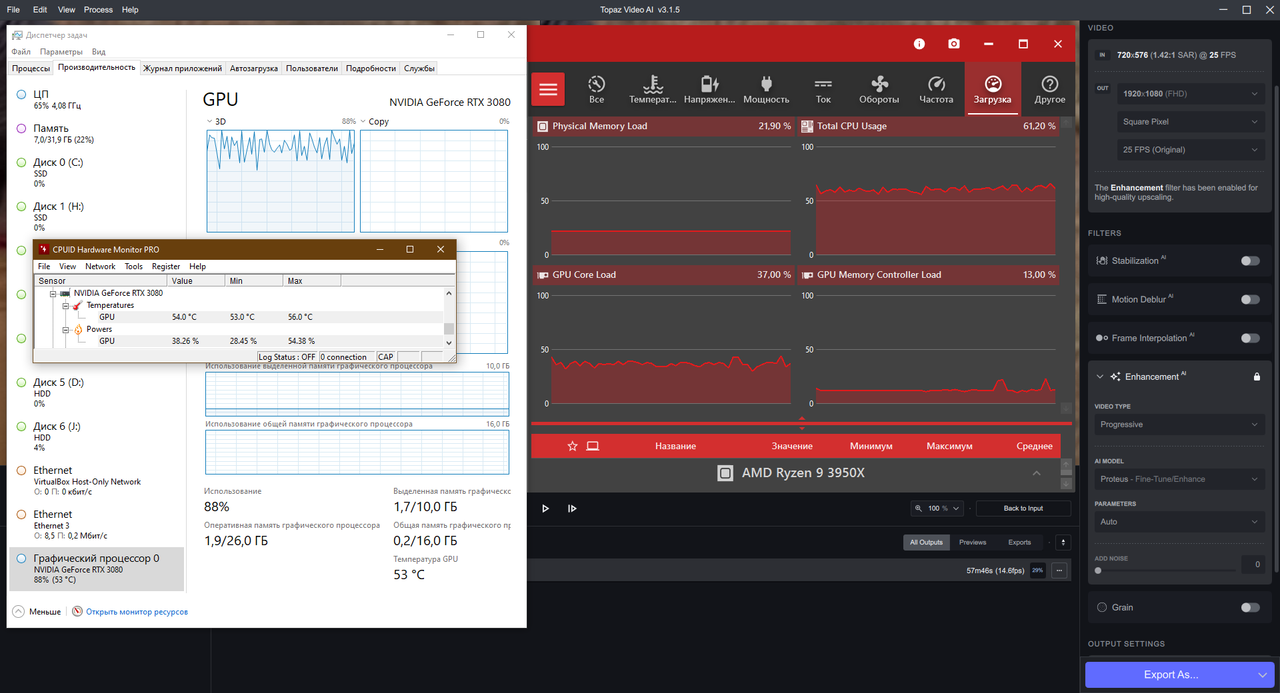Switch to the Автозагрузка tab

[x=254, y=68]
